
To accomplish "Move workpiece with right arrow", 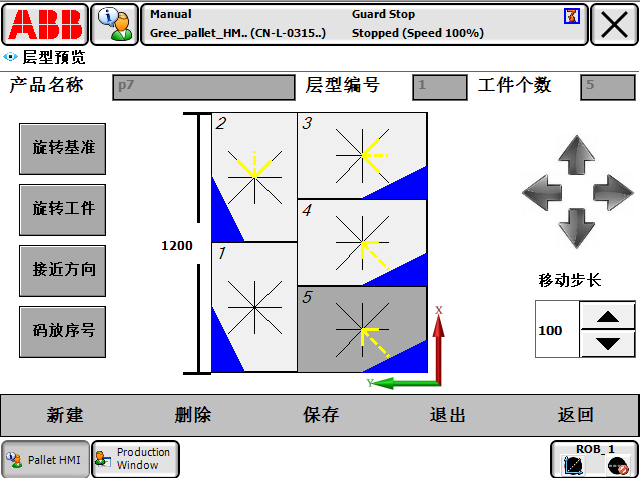I will (x=613, y=192).
